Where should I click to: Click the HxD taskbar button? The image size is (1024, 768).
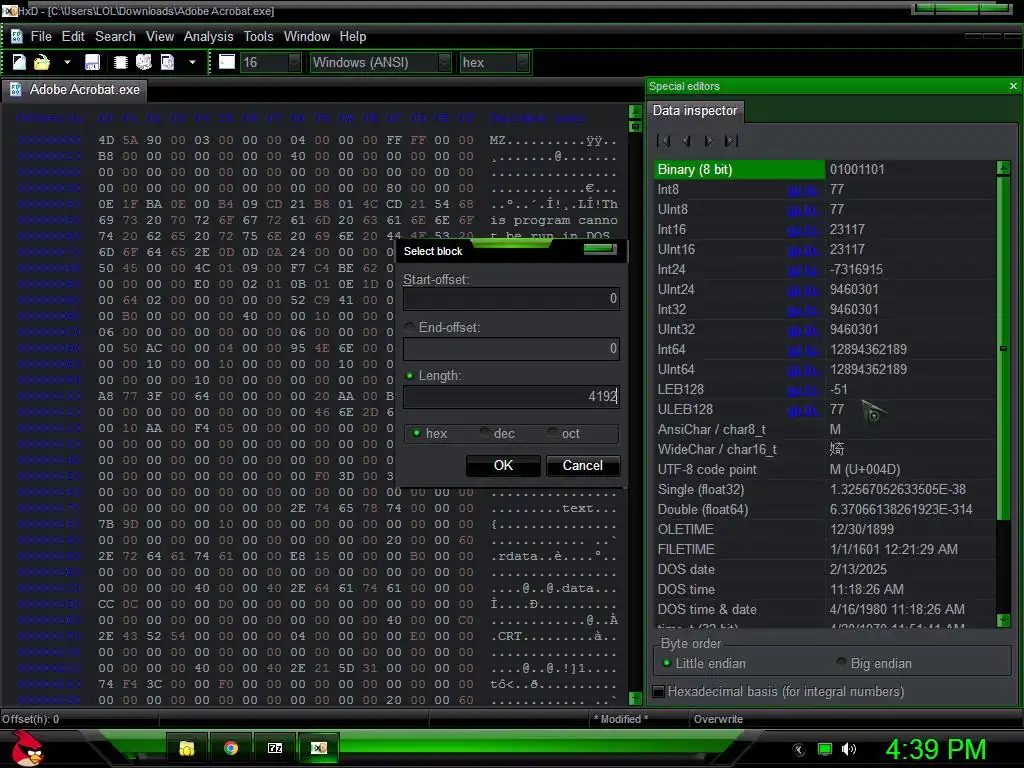click(319, 748)
